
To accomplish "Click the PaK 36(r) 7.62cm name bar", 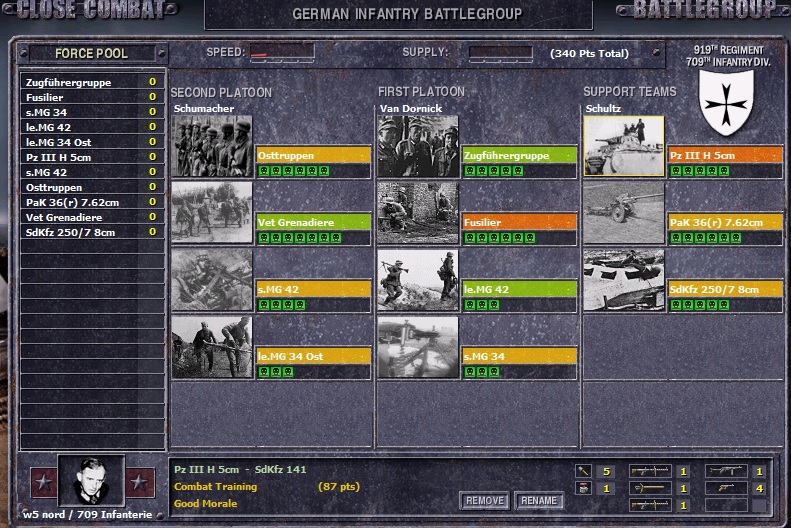I will 725,222.
